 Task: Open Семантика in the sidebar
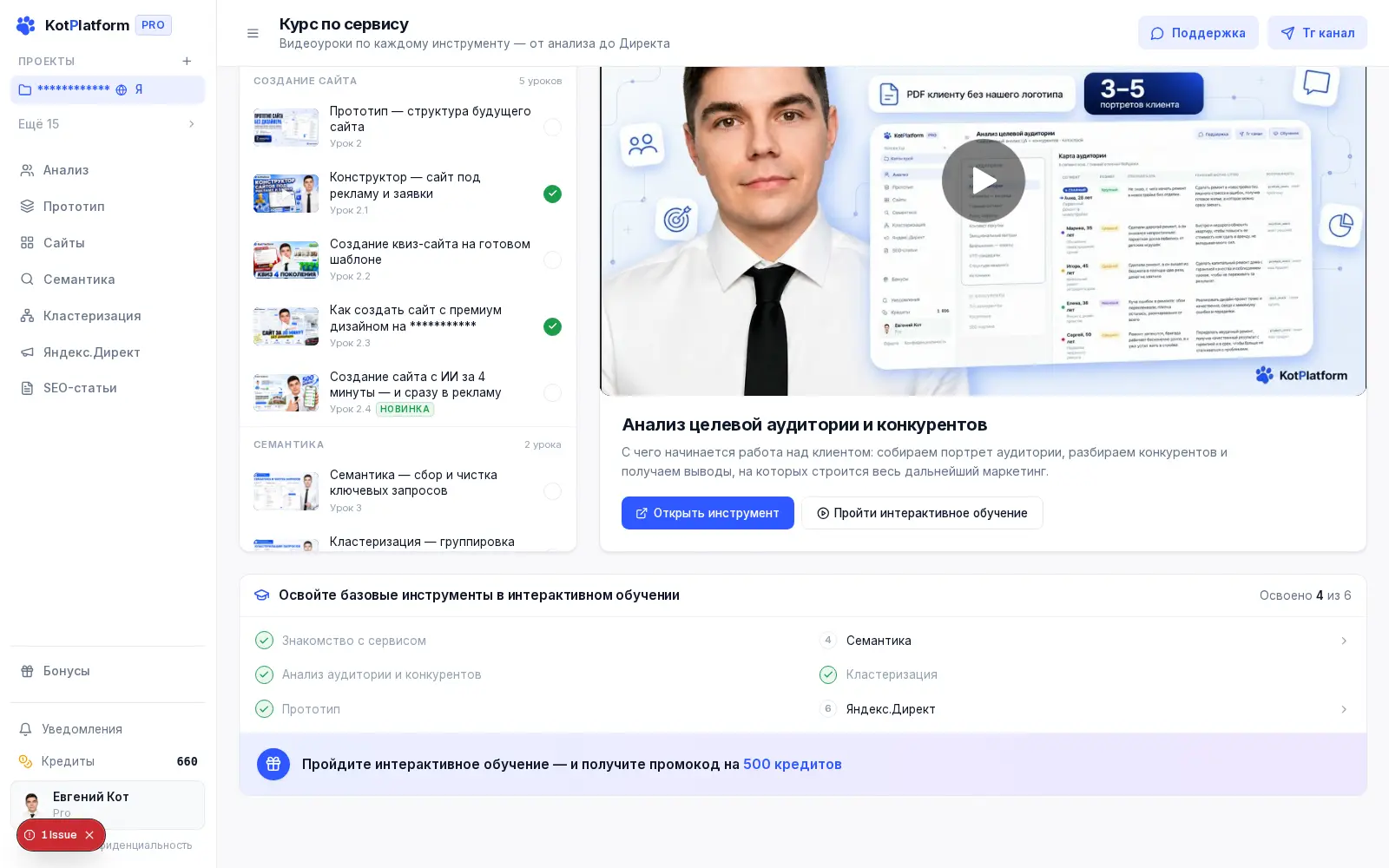[108, 279]
